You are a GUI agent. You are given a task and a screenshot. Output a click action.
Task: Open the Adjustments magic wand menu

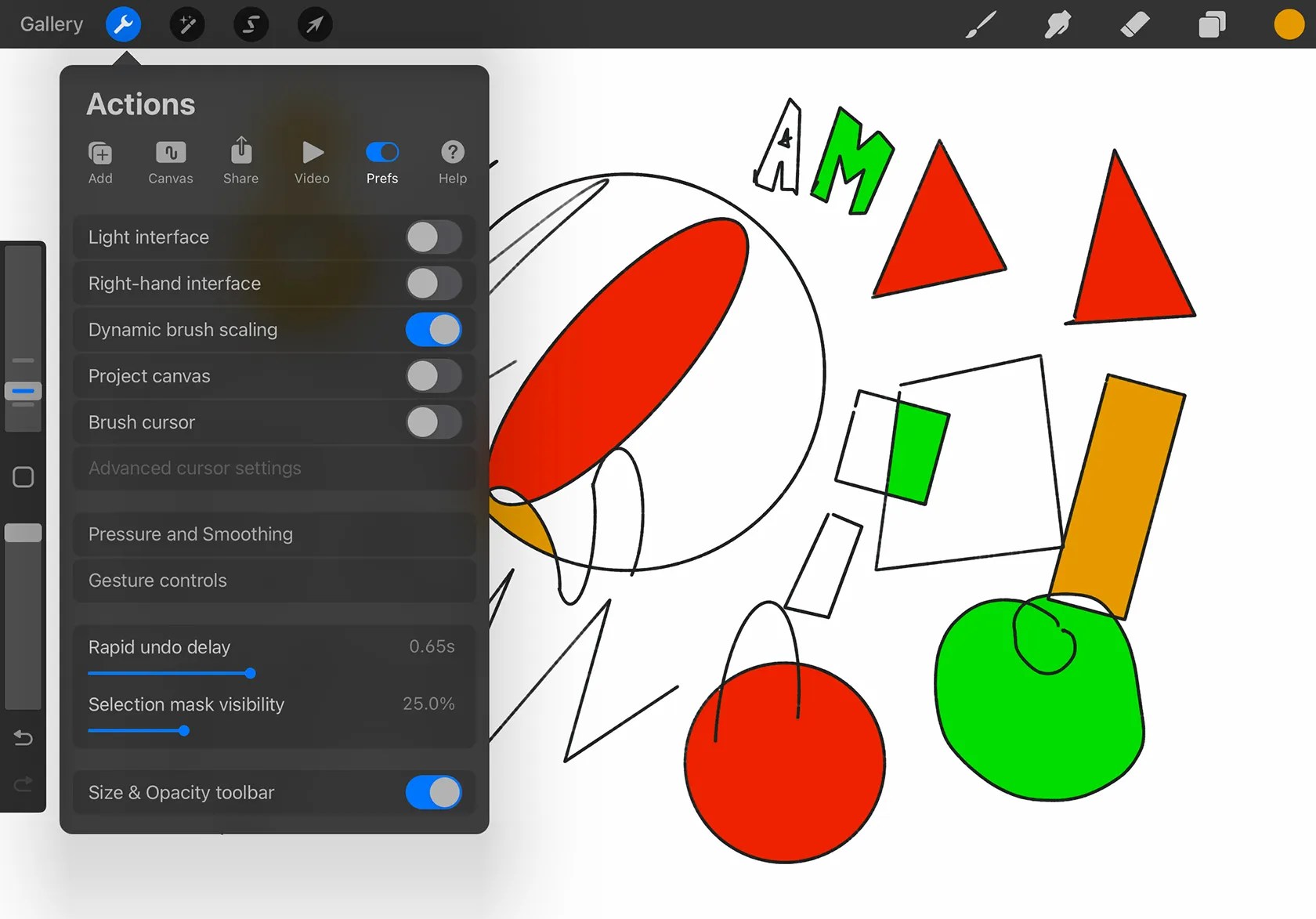point(187,24)
